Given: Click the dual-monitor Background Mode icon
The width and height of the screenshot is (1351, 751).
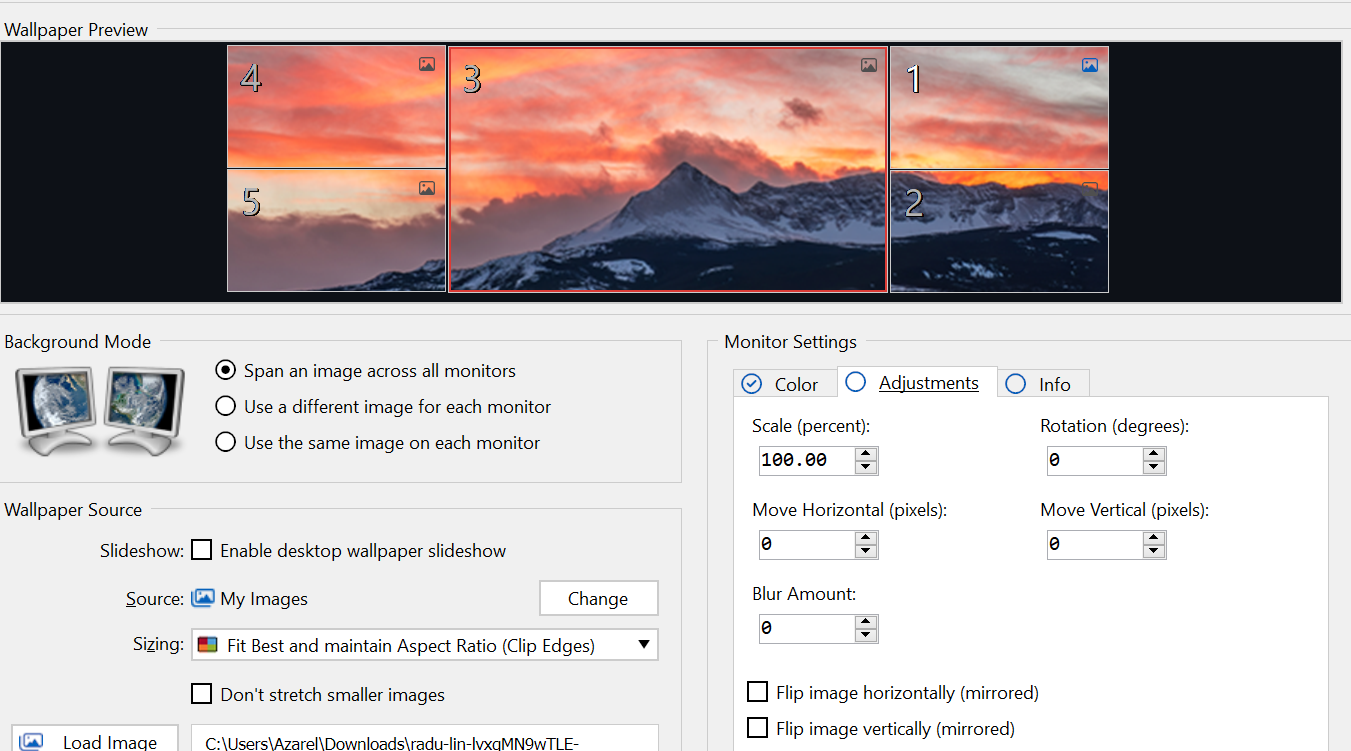Looking at the screenshot, I should coord(100,410).
